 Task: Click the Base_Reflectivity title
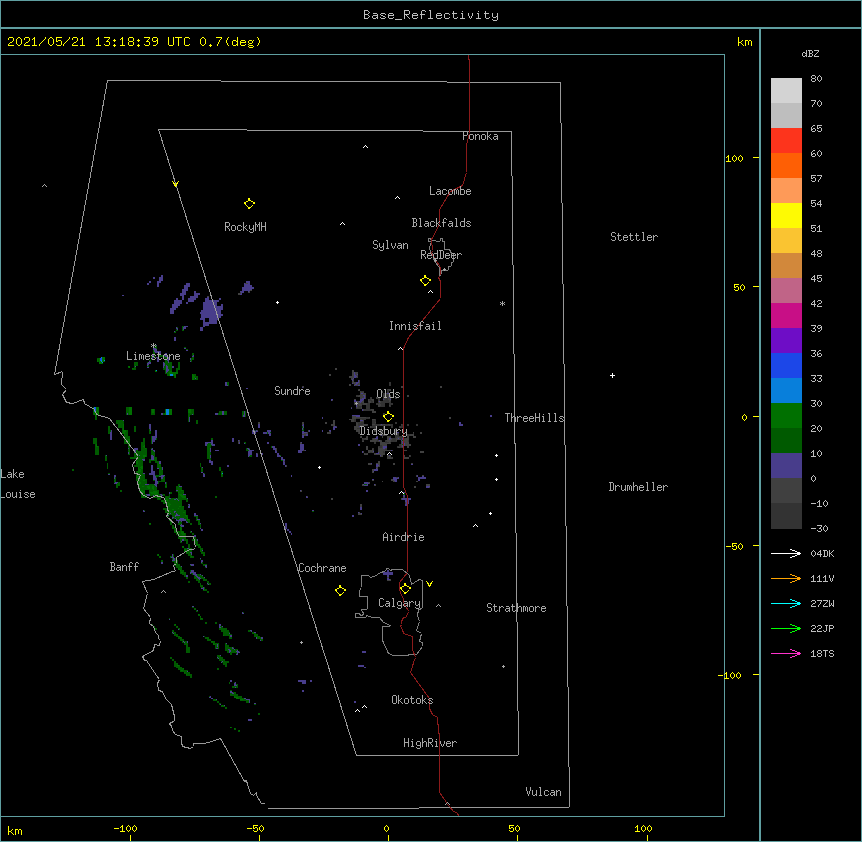point(431,15)
